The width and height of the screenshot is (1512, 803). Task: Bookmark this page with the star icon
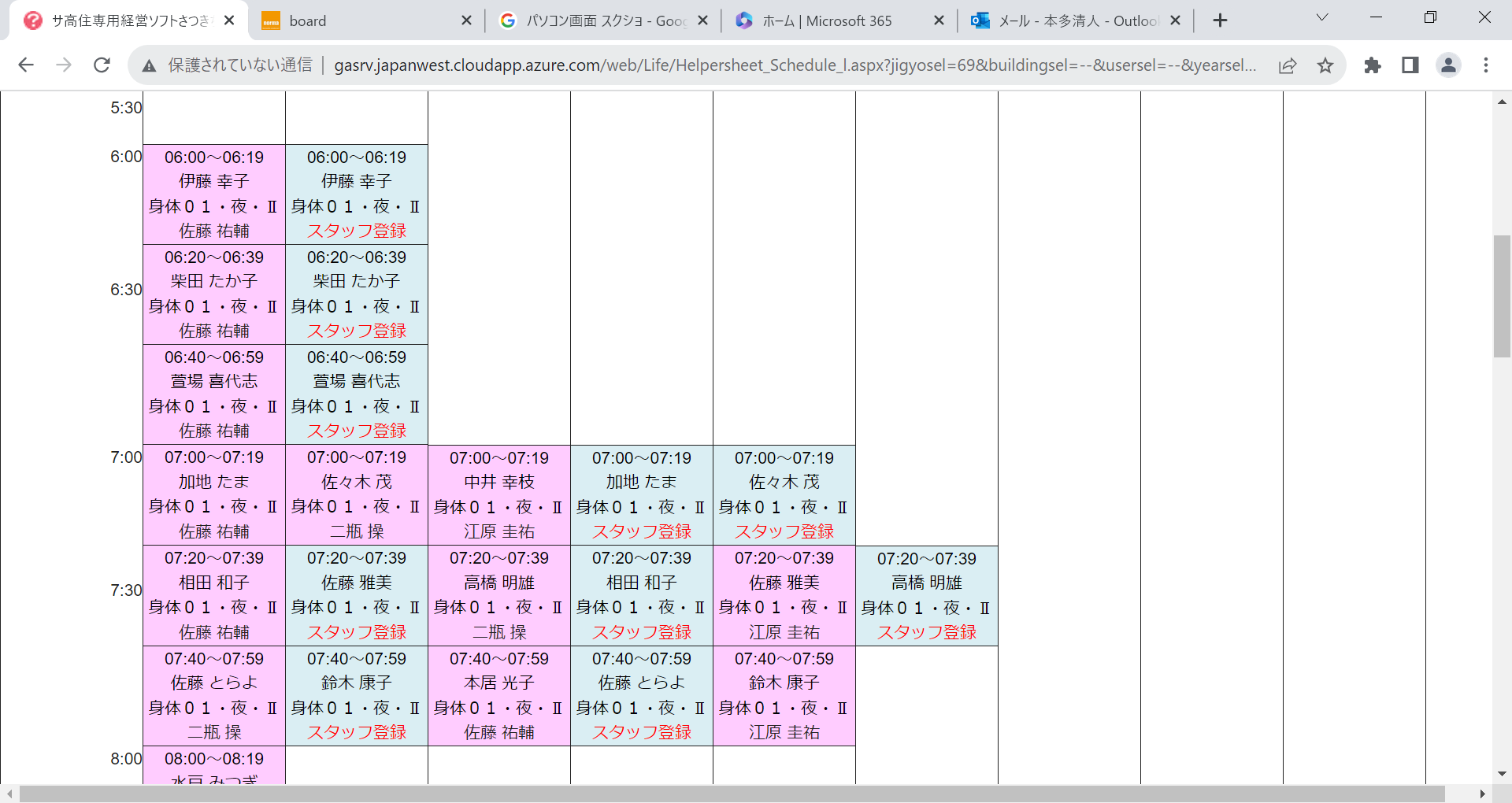point(1325,65)
